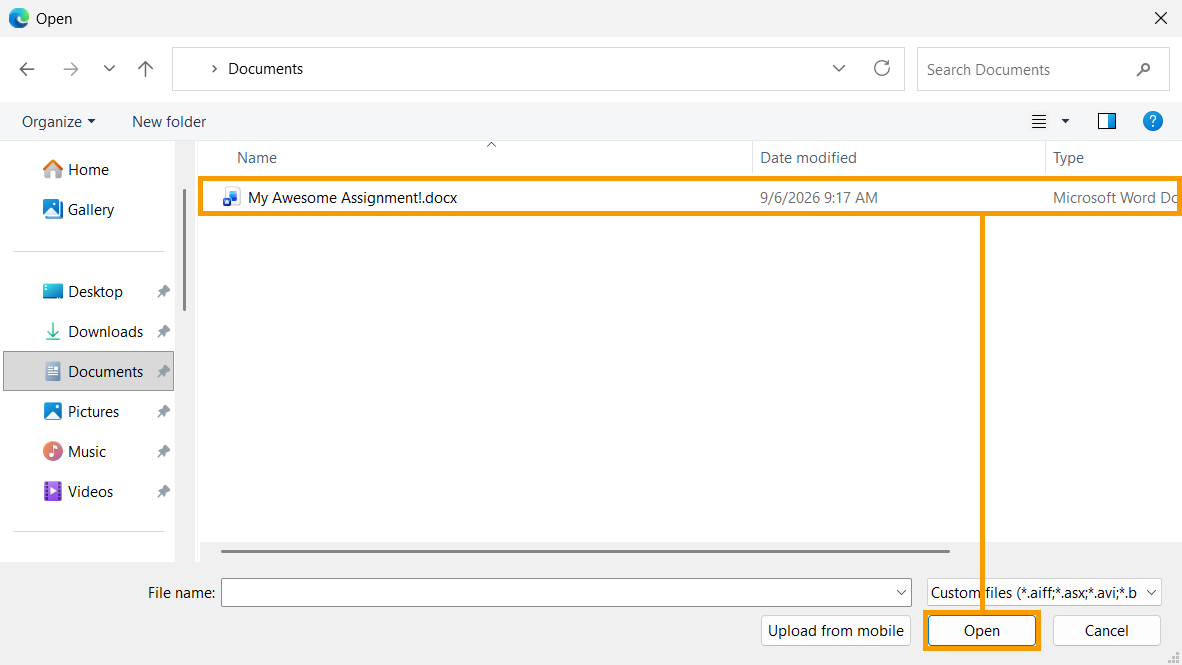Click the up-one-level arrow icon

(x=145, y=69)
